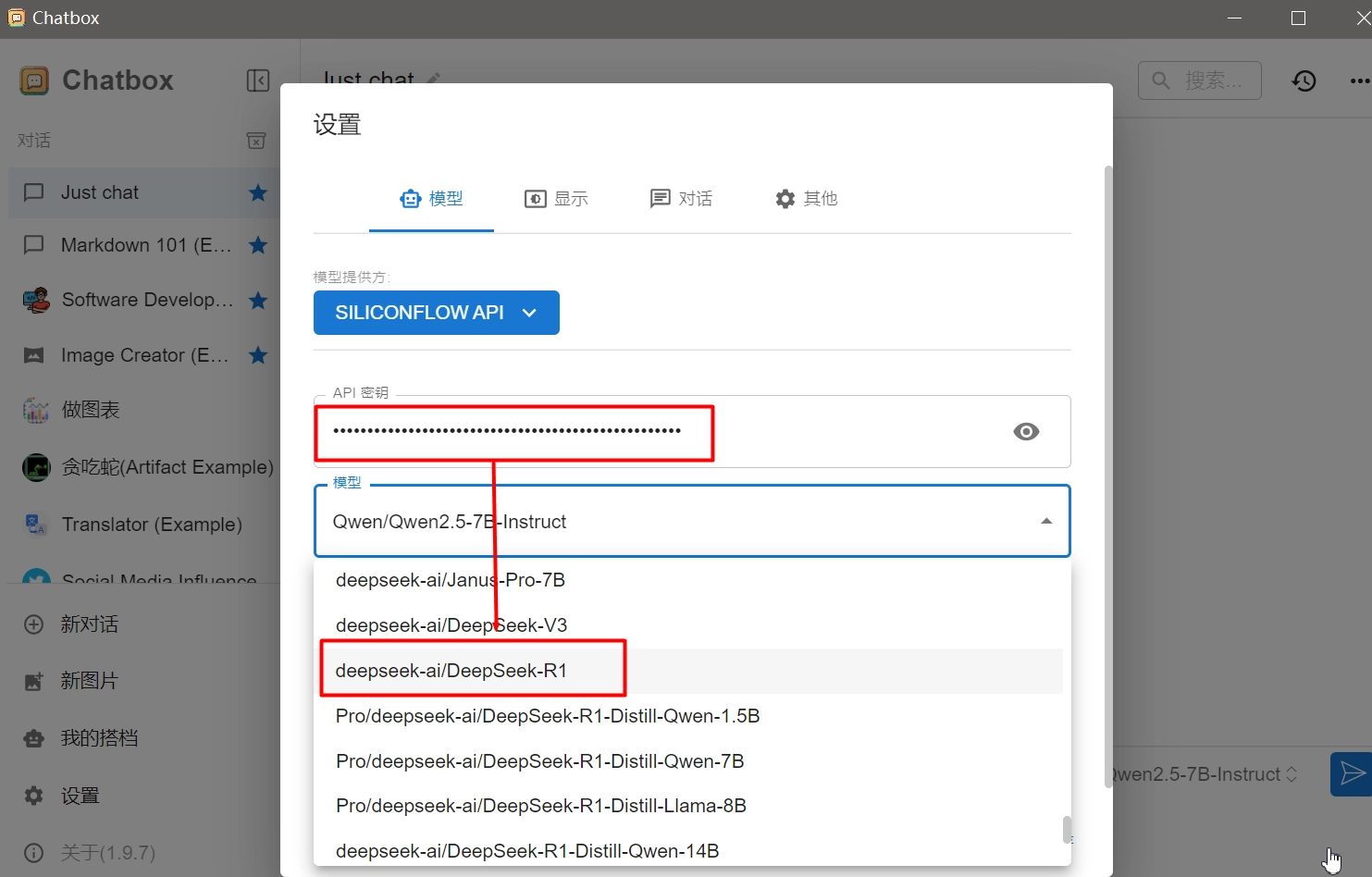1372x877 pixels.
Task: Collapse the Chatbox sidebar panel
Action: coord(258,80)
